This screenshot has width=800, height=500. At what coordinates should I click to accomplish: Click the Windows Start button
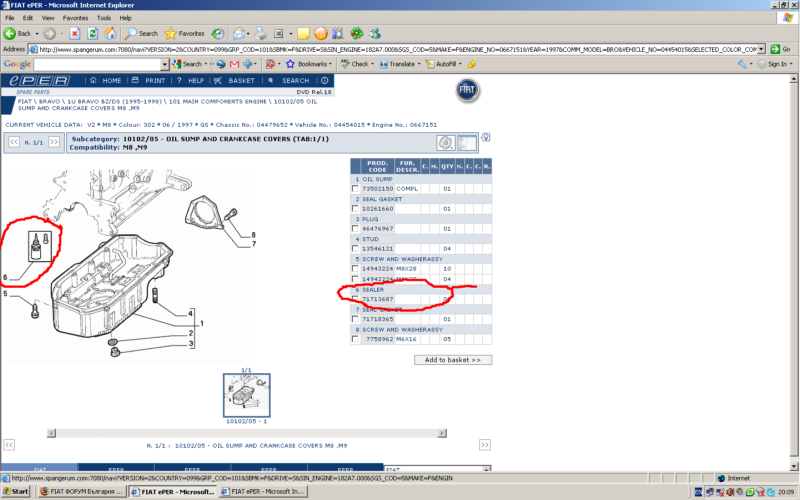point(18,492)
